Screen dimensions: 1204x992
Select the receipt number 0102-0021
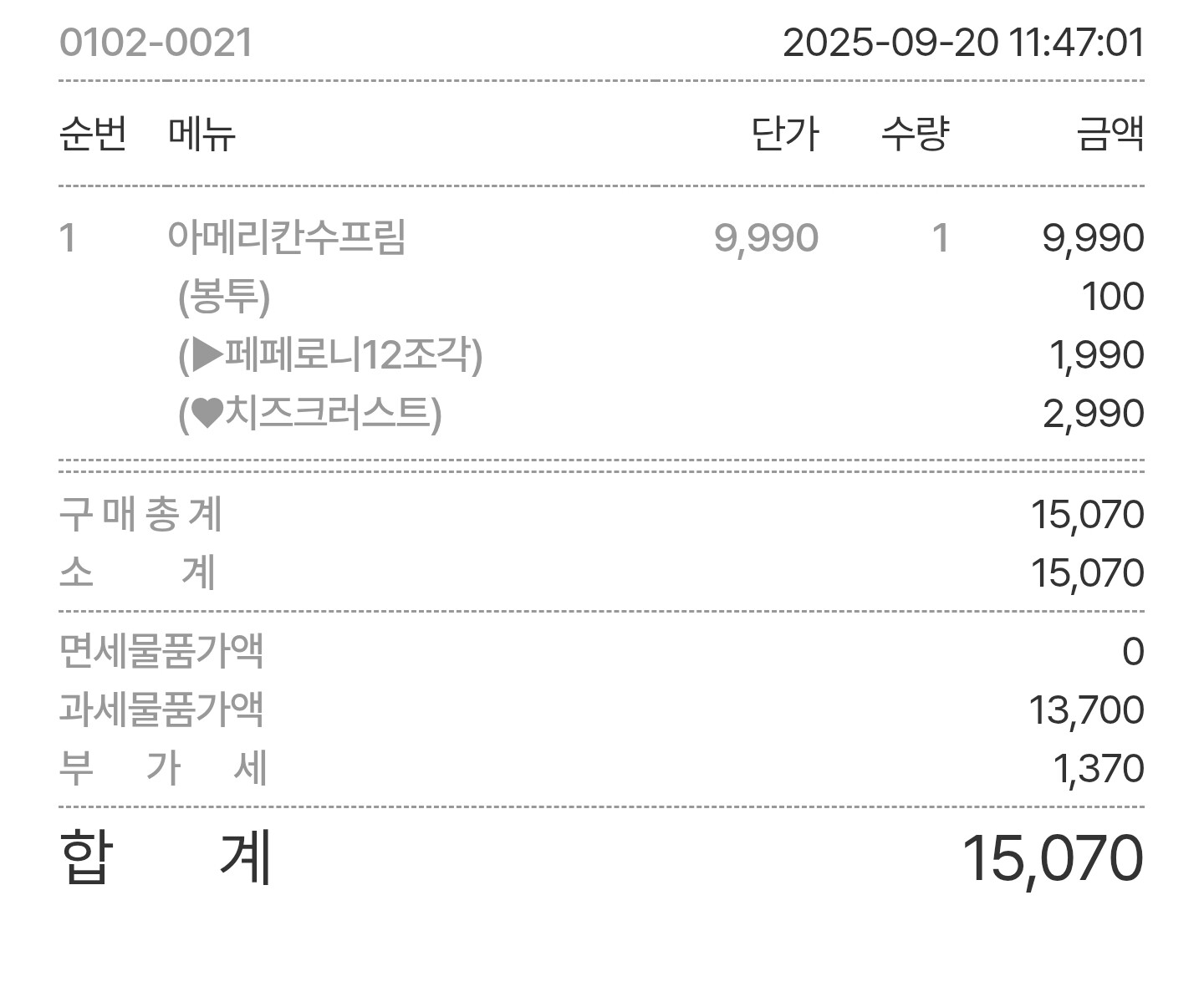coord(156,43)
